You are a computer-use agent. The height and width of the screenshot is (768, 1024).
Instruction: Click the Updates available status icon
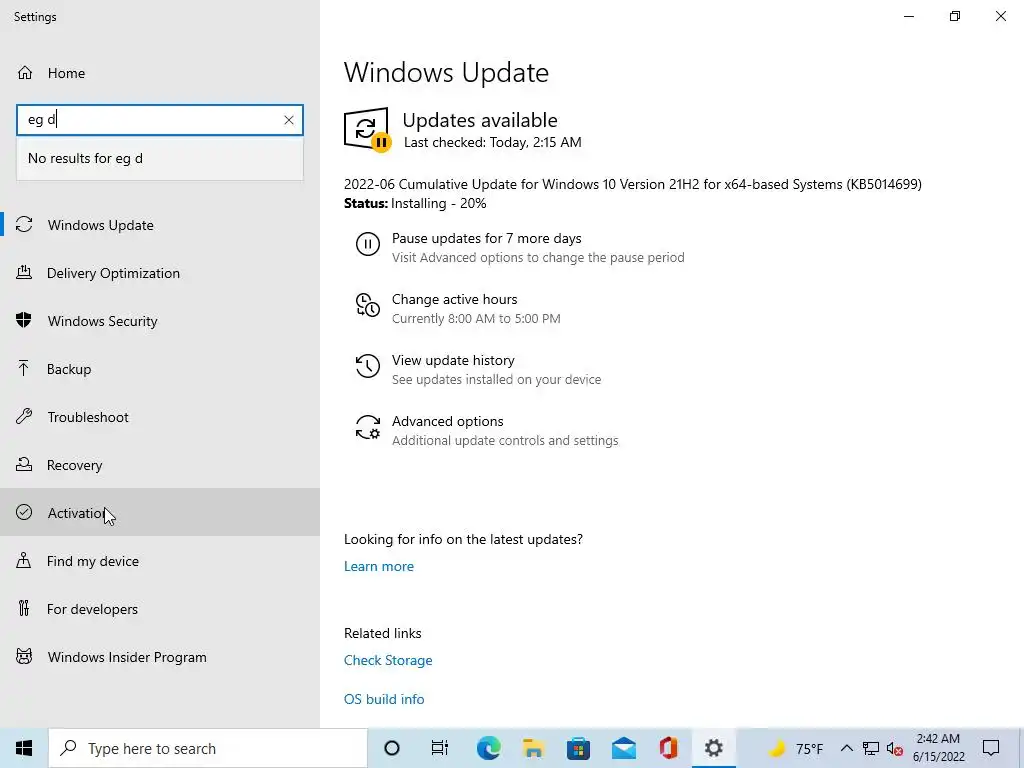(x=367, y=129)
